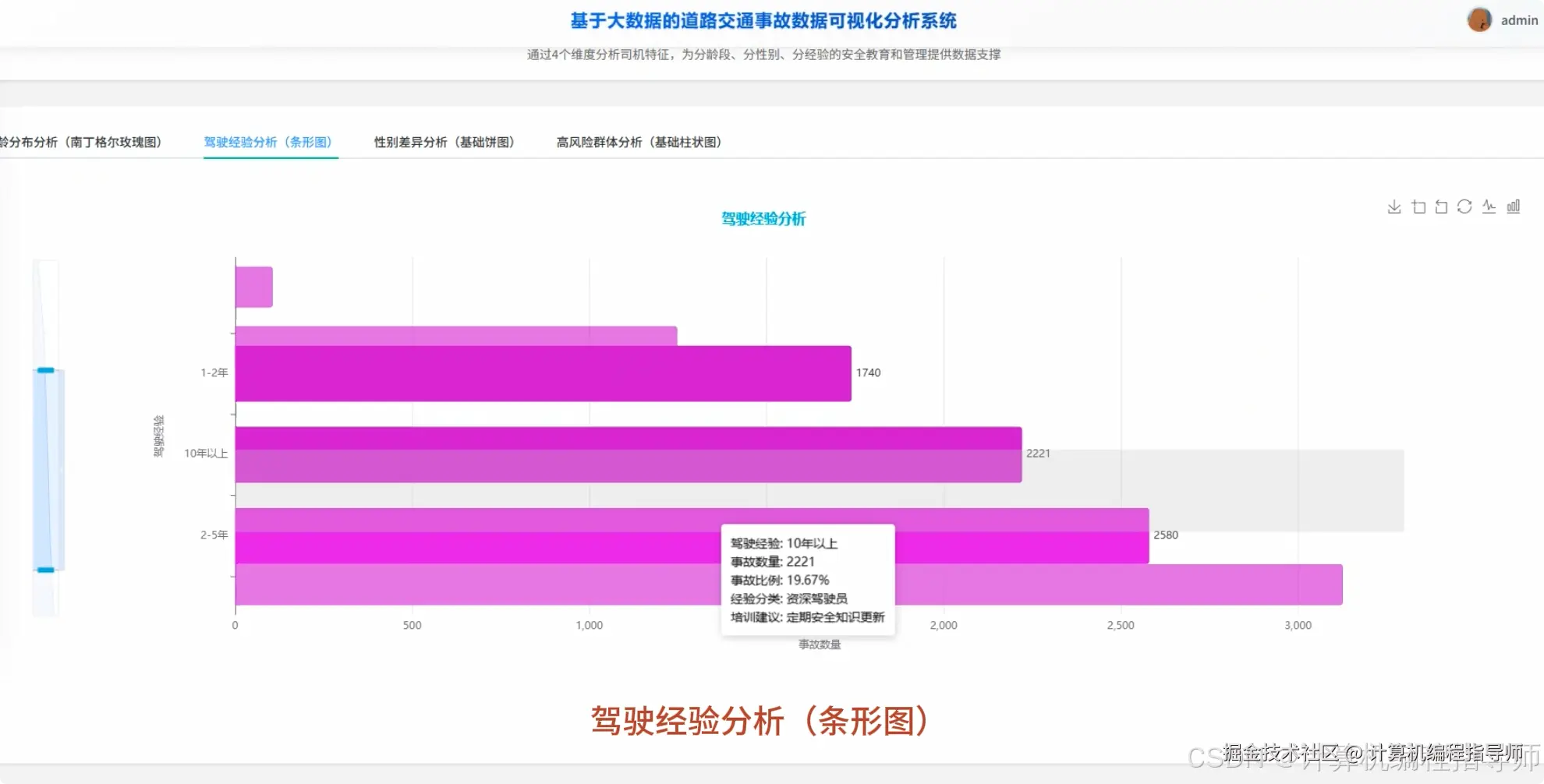Switch to the 性别差异分析（基础饼图） tab
The width and height of the screenshot is (1544, 784).
point(444,142)
